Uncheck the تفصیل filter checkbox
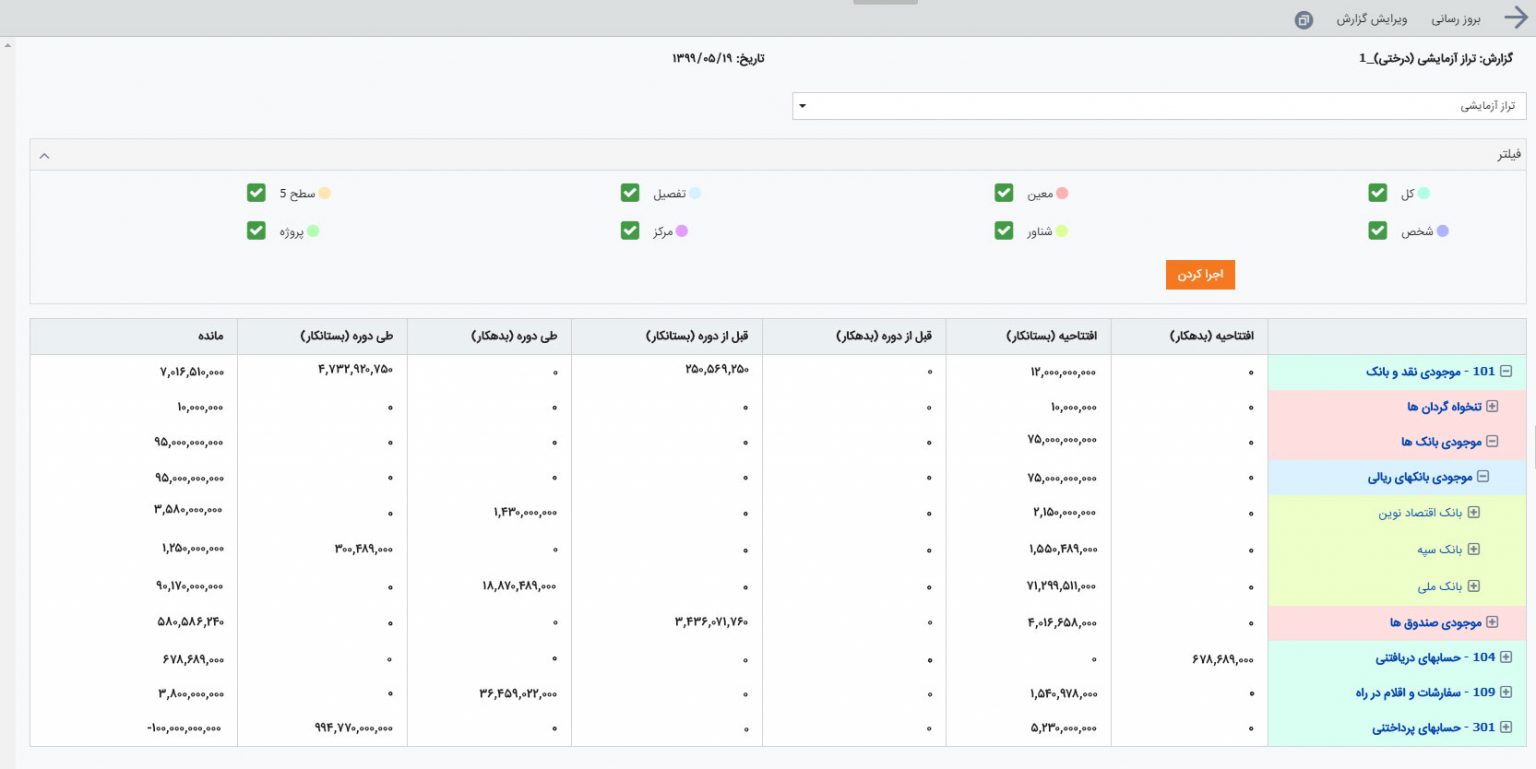1536x769 pixels. tap(630, 193)
